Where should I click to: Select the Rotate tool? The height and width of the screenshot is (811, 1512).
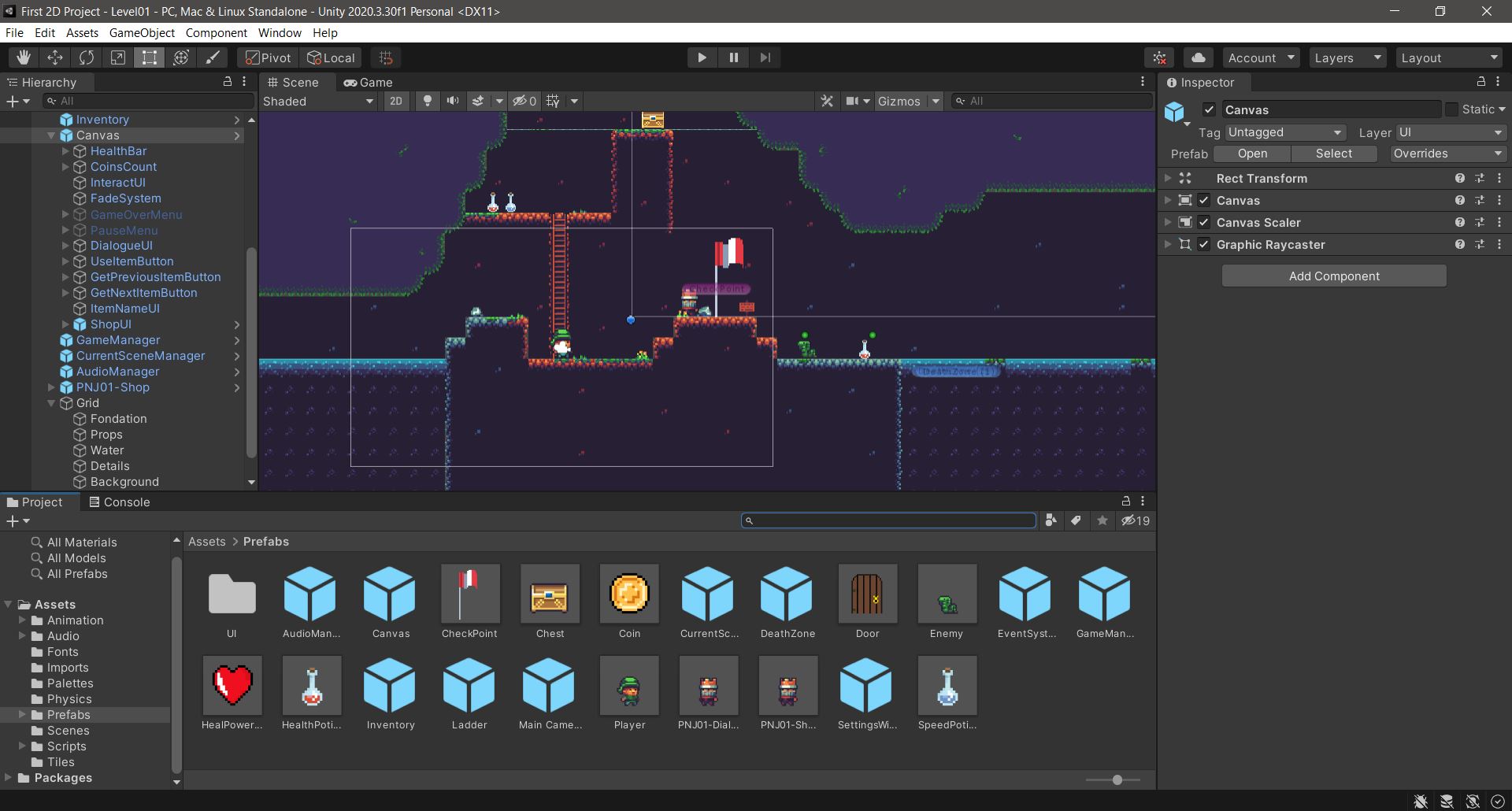87,57
